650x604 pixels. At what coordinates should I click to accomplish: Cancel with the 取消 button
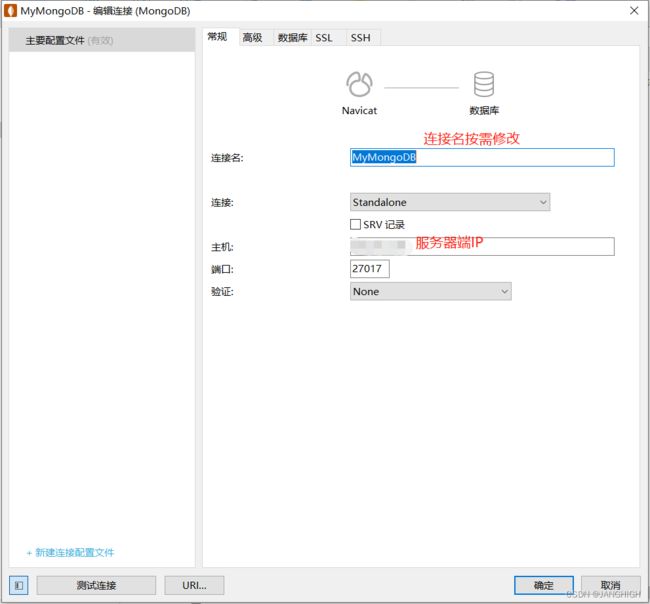tap(610, 585)
